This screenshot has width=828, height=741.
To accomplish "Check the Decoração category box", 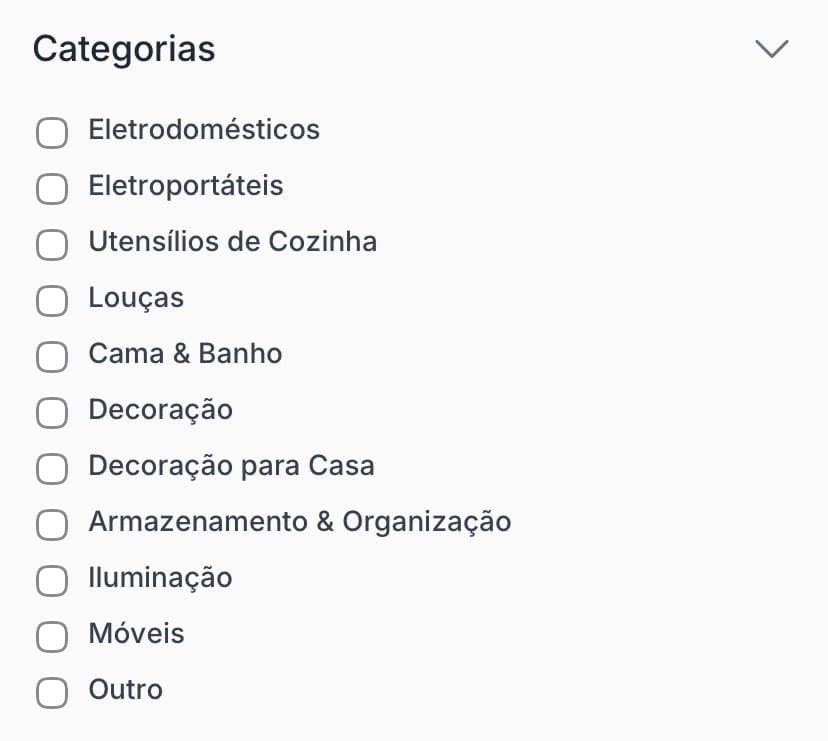I will 52,412.
